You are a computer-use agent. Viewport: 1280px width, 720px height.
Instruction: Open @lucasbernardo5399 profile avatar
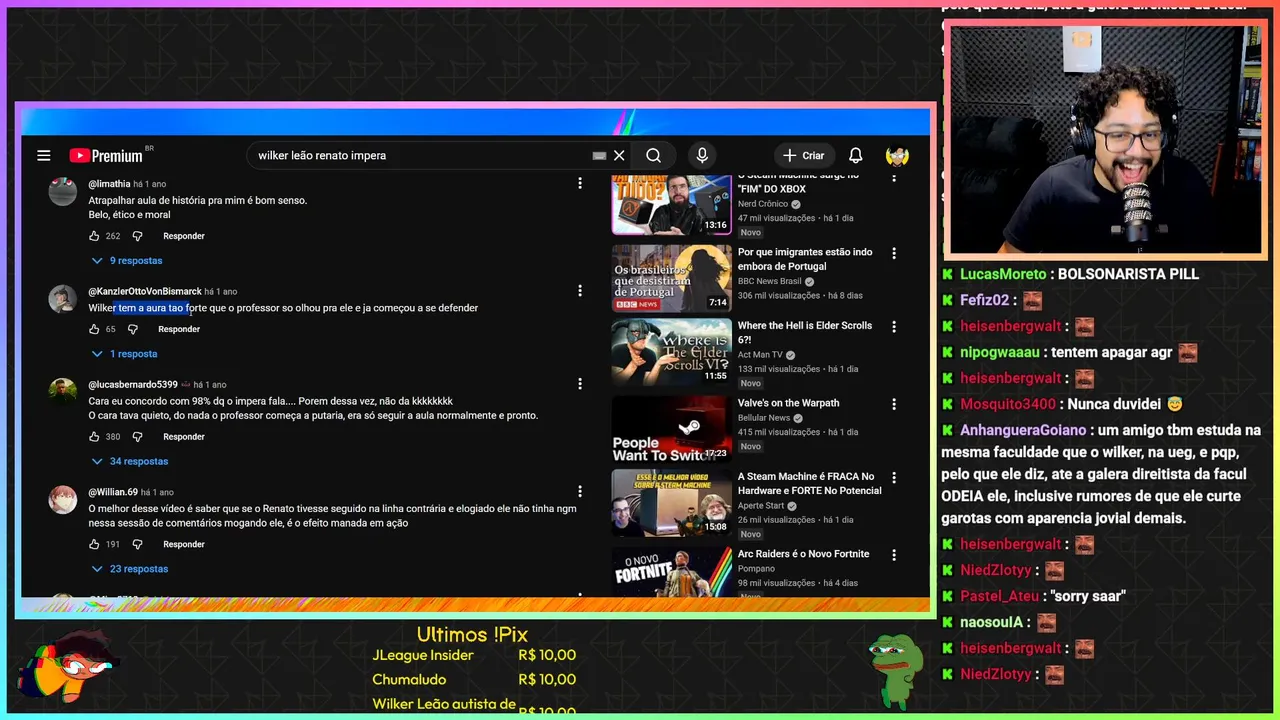click(x=63, y=392)
